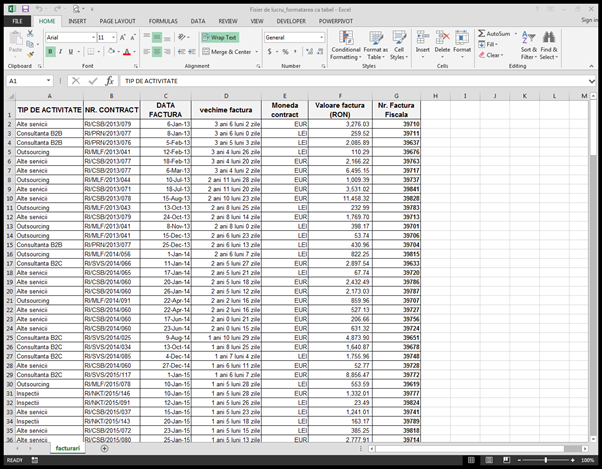602x469 pixels.
Task: Open the Format as Table gallery
Action: point(375,45)
